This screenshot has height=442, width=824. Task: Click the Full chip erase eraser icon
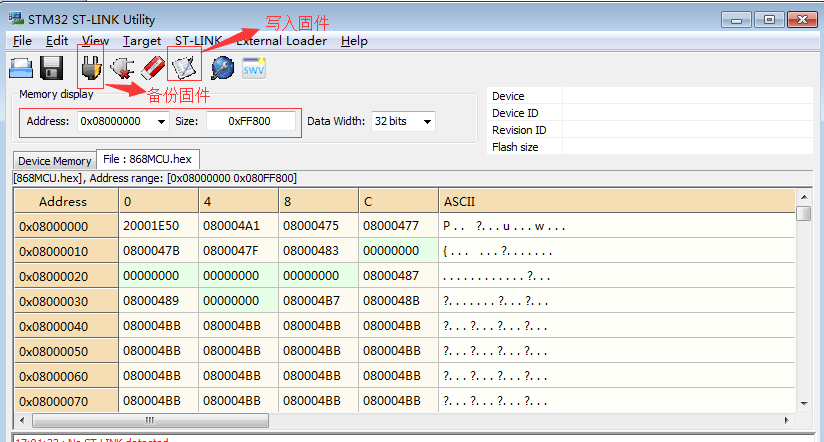click(152, 68)
